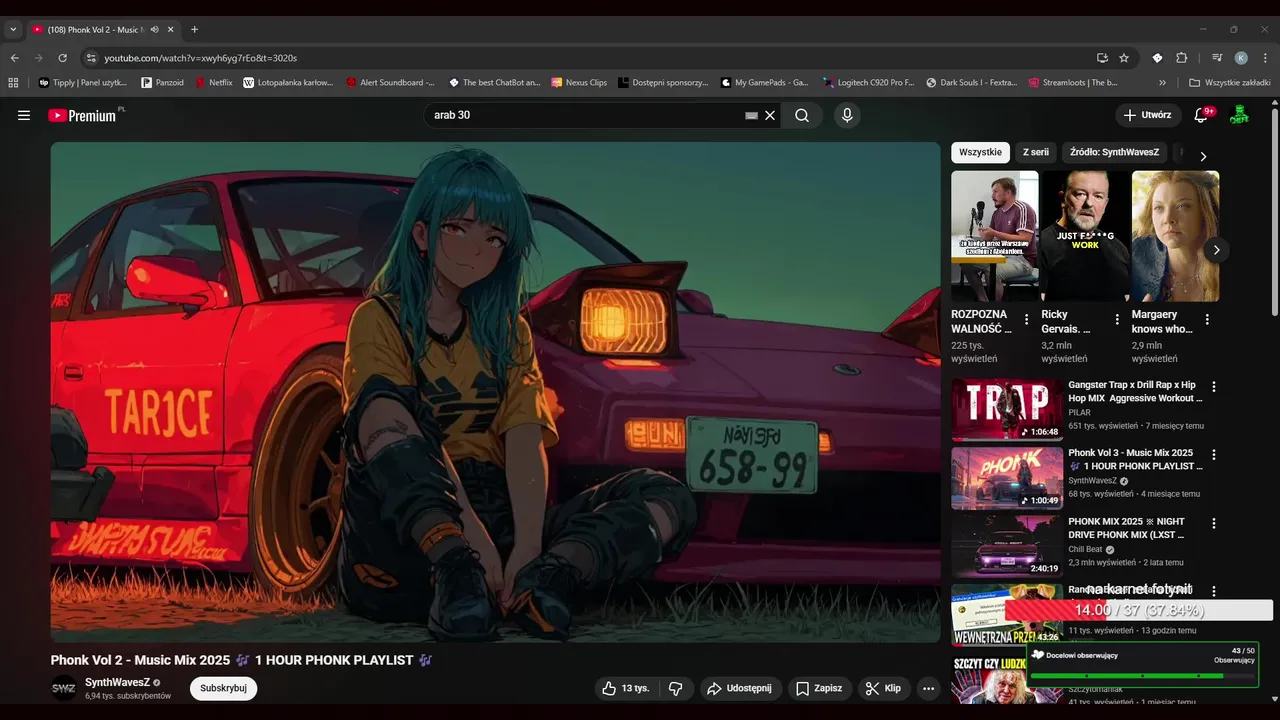Open a new tab with plus button

pos(194,30)
